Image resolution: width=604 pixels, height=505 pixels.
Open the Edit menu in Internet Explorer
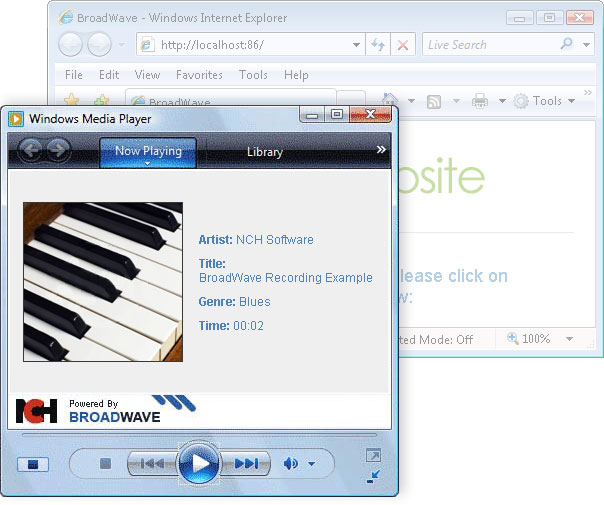tap(109, 75)
